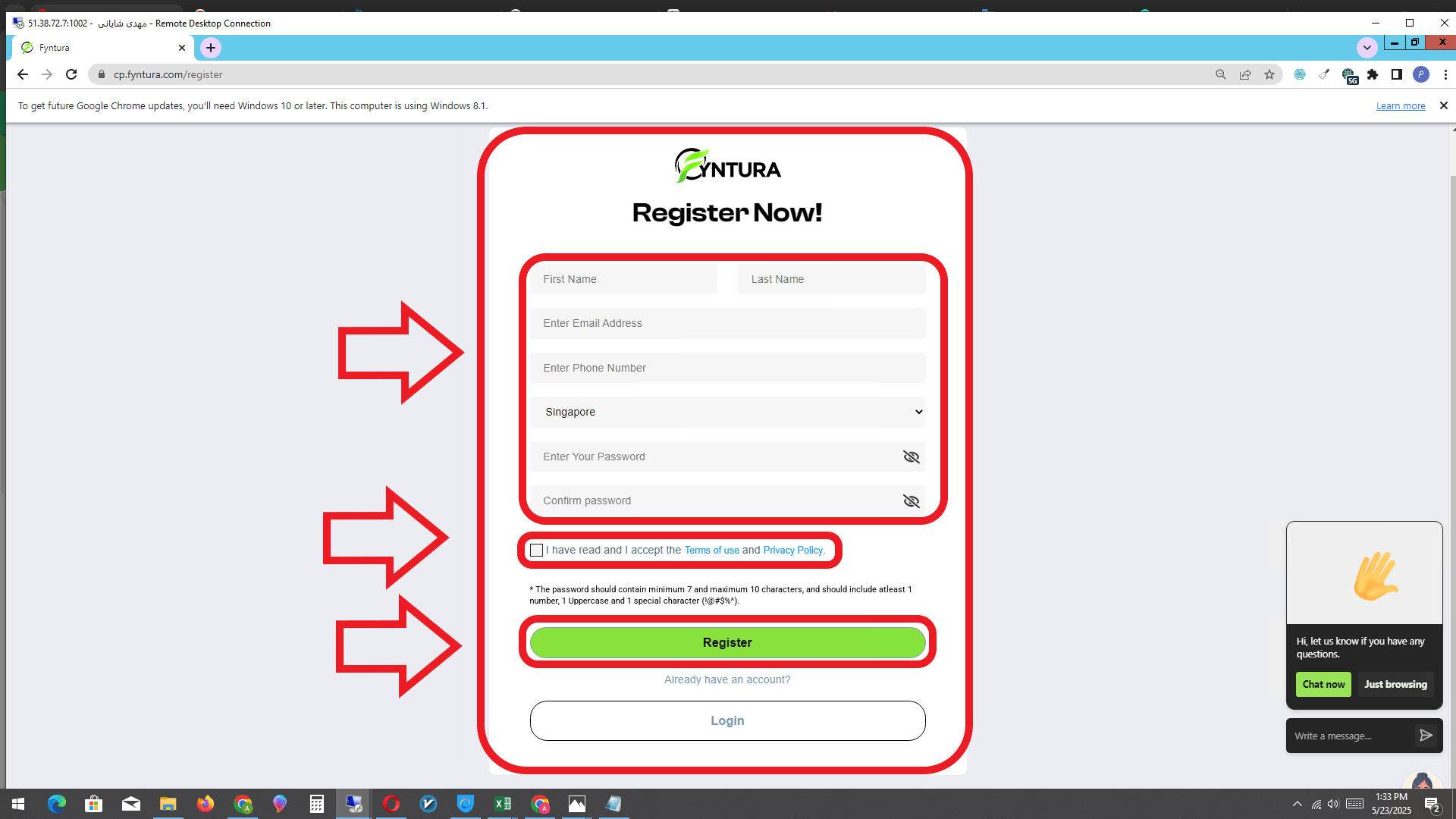This screenshot has width=1456, height=819.
Task: Open the Learn more link
Action: tap(1401, 106)
